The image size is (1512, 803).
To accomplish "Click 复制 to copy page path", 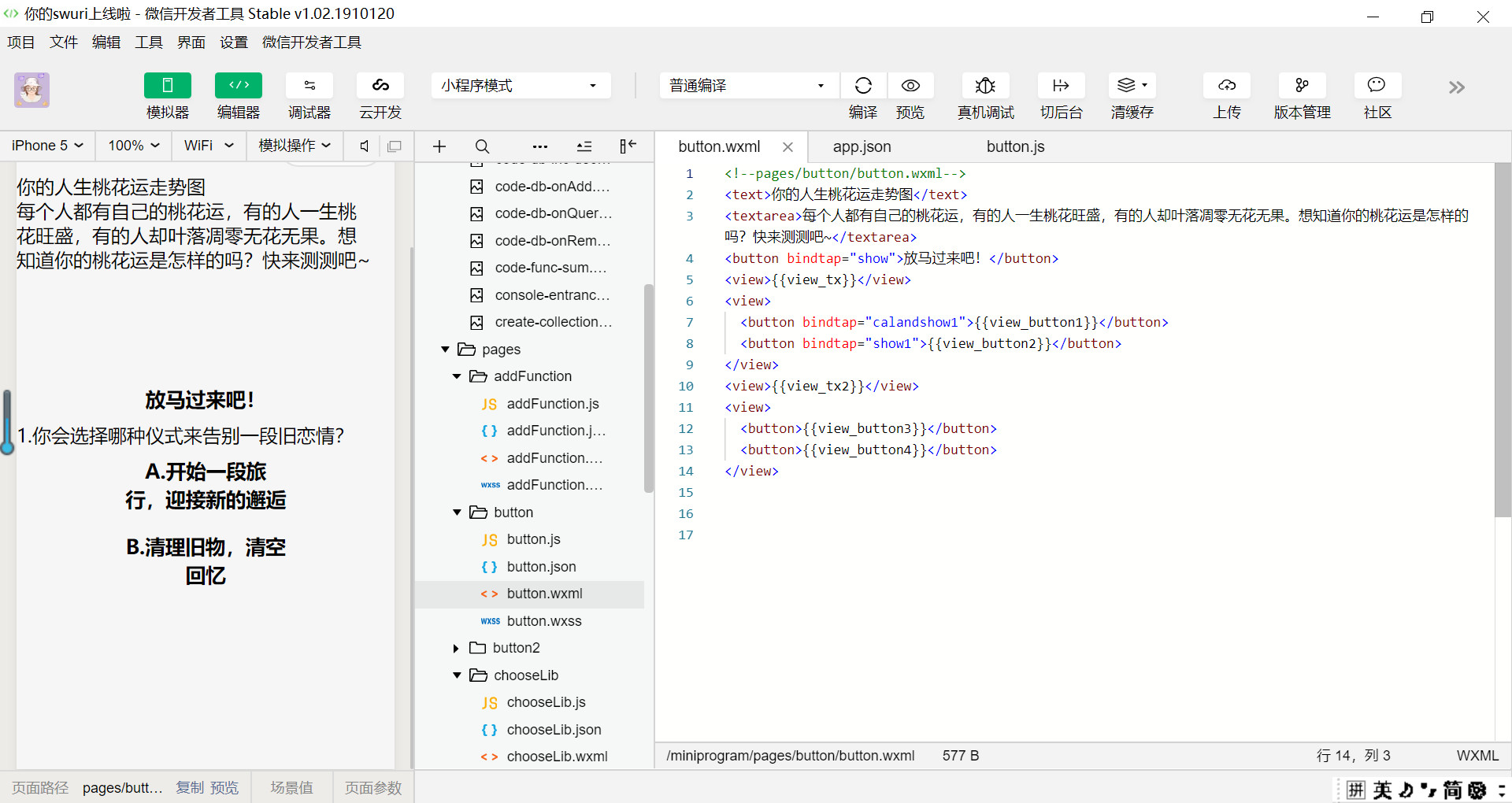I will [x=189, y=788].
